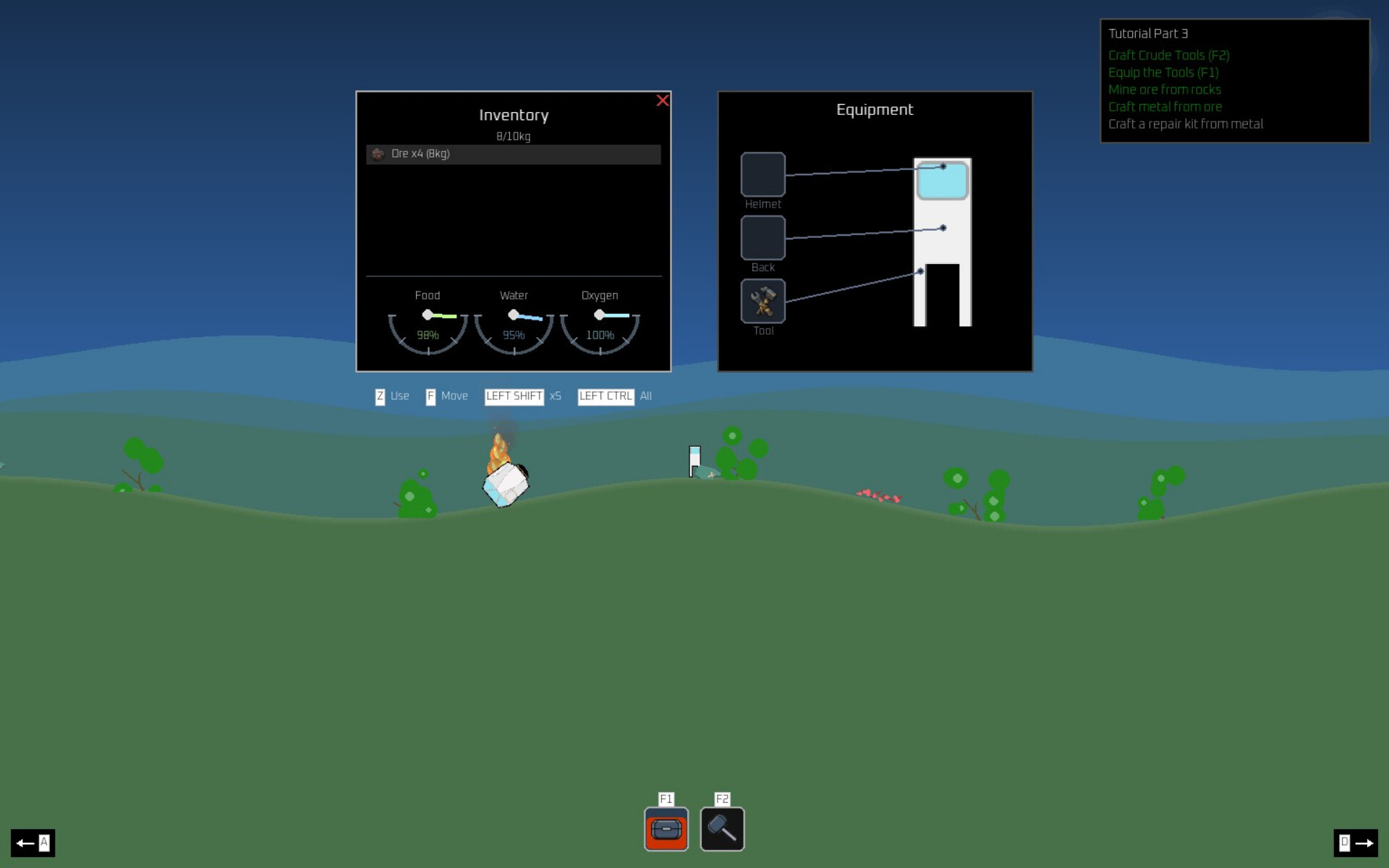Viewport: 1389px width, 868px height.
Task: Click the burning crashed escape pod
Action: (506, 483)
